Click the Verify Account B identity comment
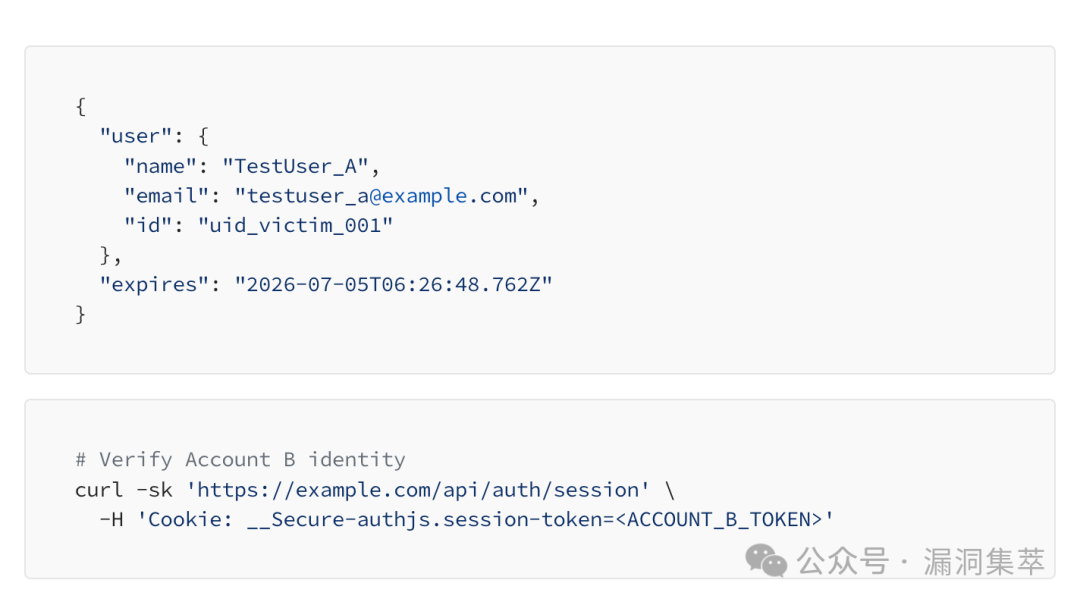 pos(252,460)
